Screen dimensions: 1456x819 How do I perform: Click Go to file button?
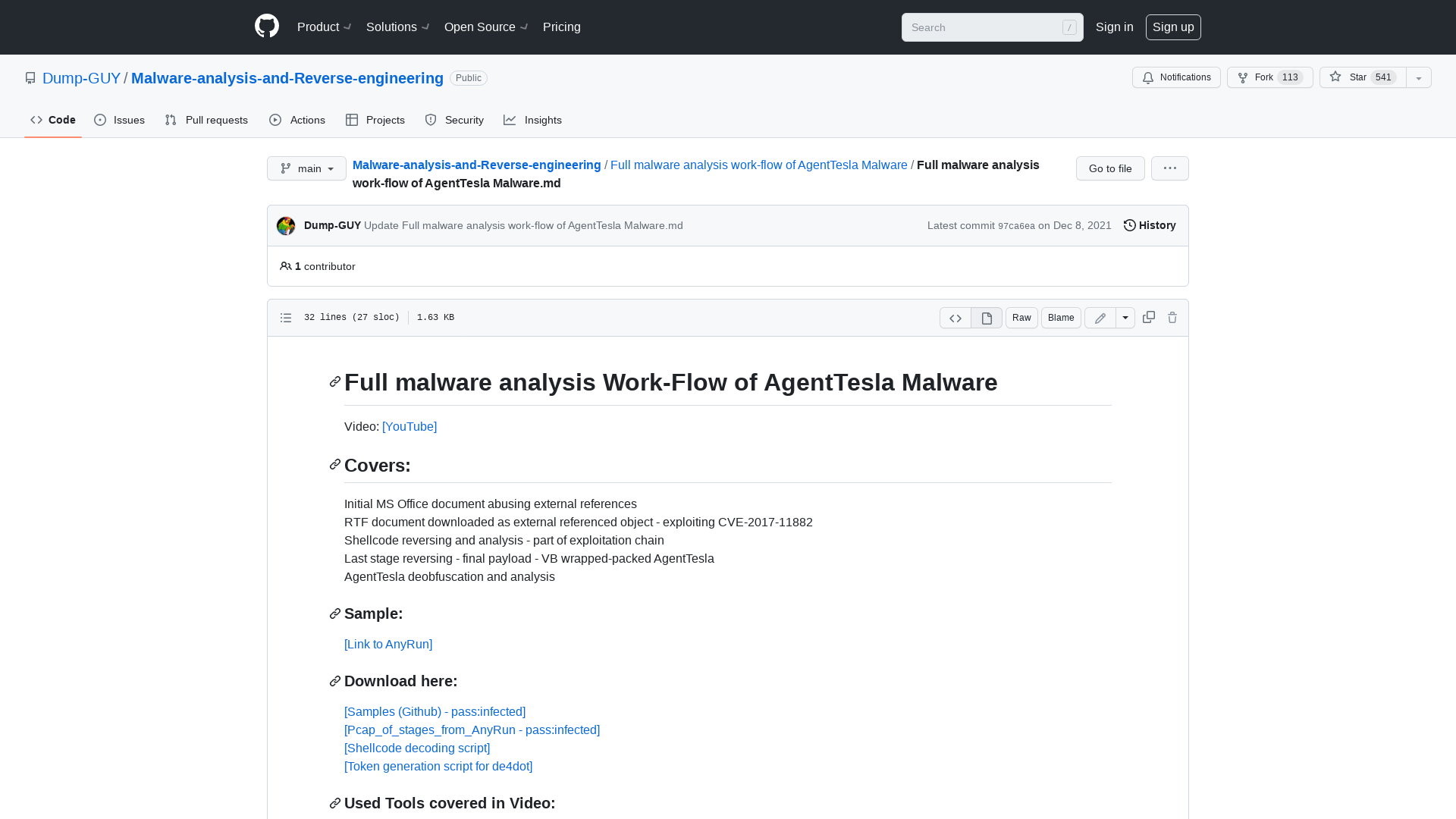click(1110, 168)
